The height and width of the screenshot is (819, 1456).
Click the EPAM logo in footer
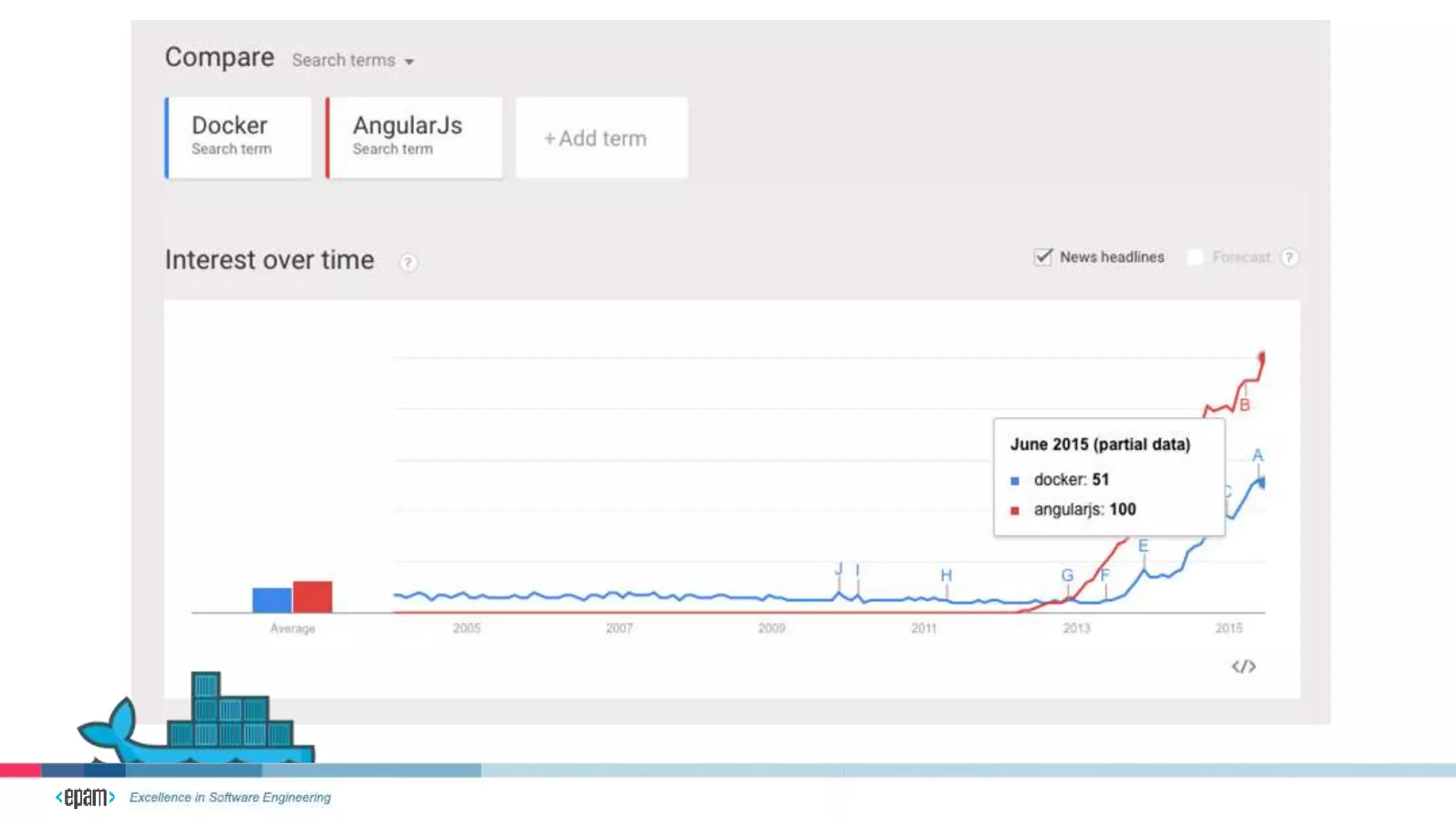[85, 798]
